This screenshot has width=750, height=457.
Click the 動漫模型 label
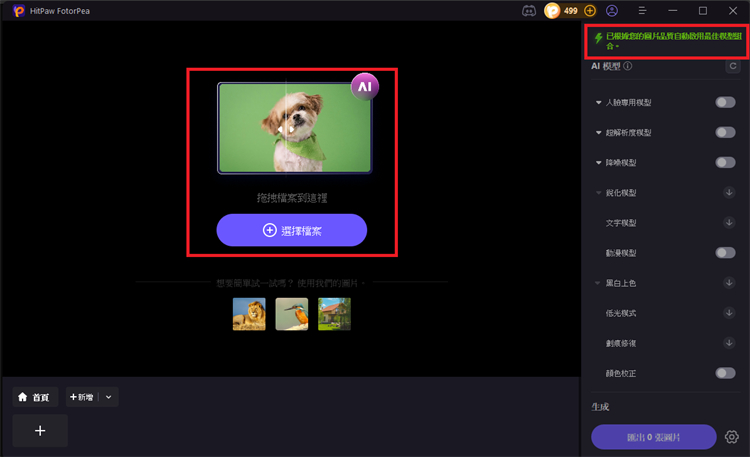coord(620,253)
